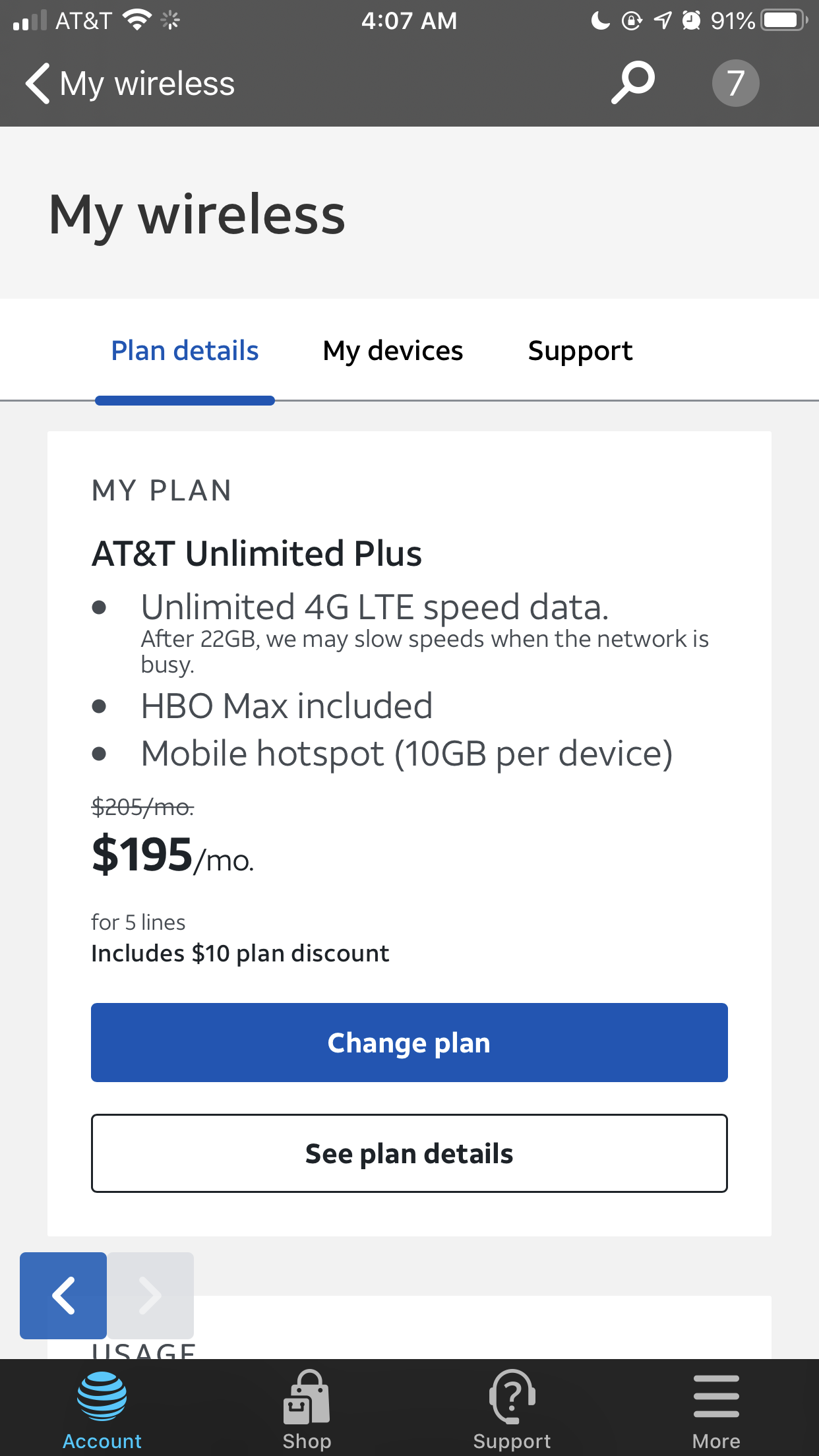This screenshot has width=819, height=1456.
Task: Switch to the Support tab
Action: pos(580,351)
